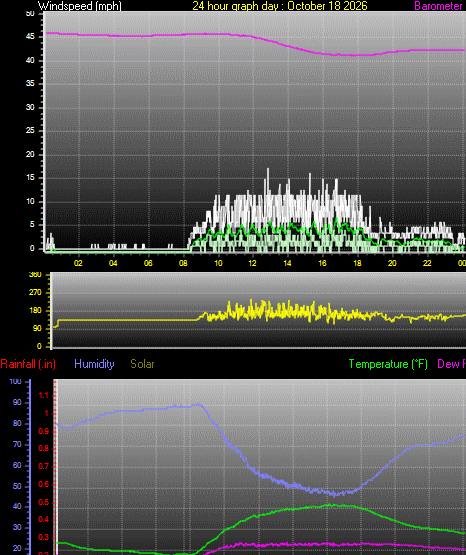466x555 pixels.
Task: Click the 15 mark on windspeed axis
Action: [x=30, y=178]
